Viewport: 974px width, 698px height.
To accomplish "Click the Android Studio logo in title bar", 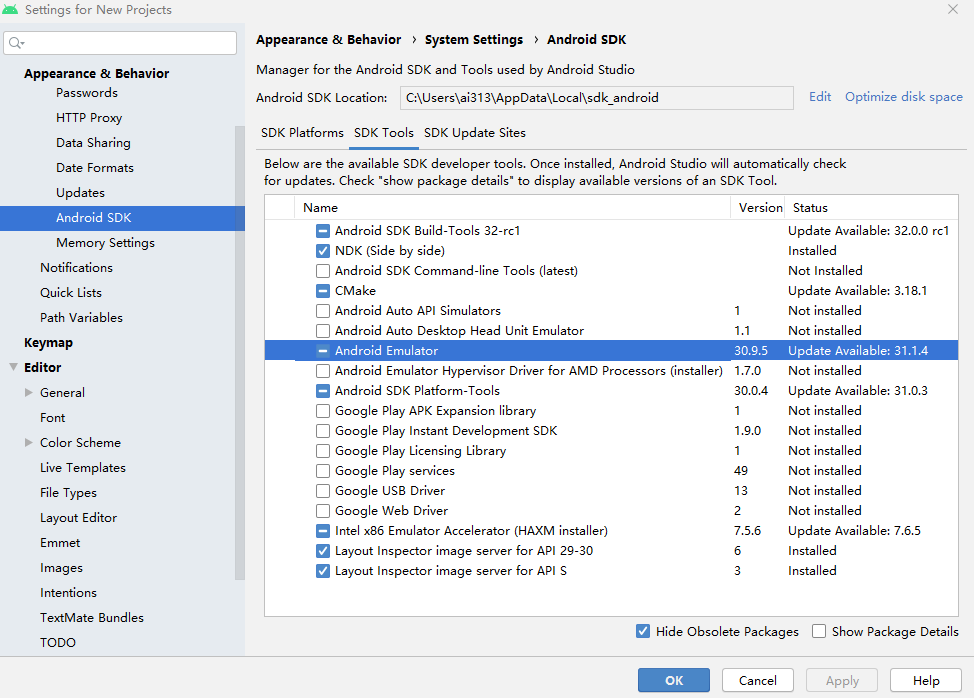I will click(x=10, y=9).
